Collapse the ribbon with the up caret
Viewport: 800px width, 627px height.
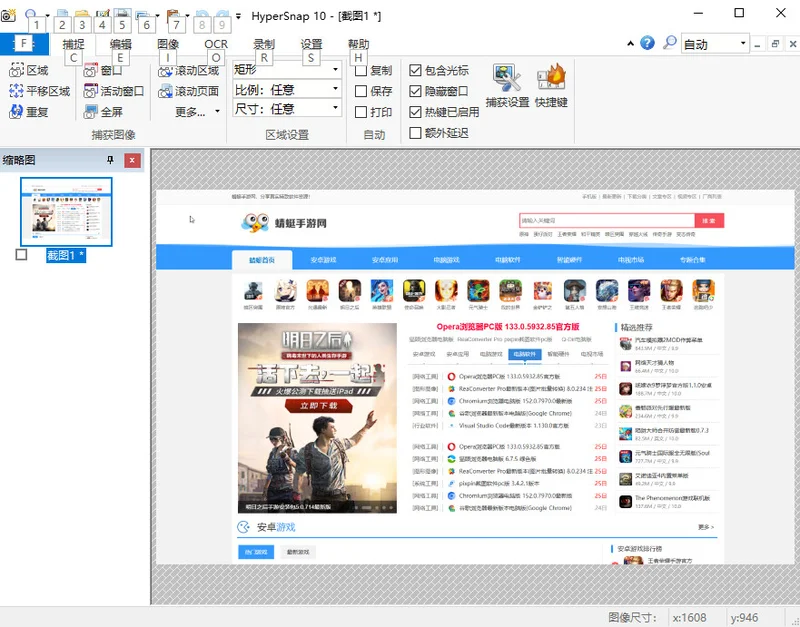pos(631,43)
